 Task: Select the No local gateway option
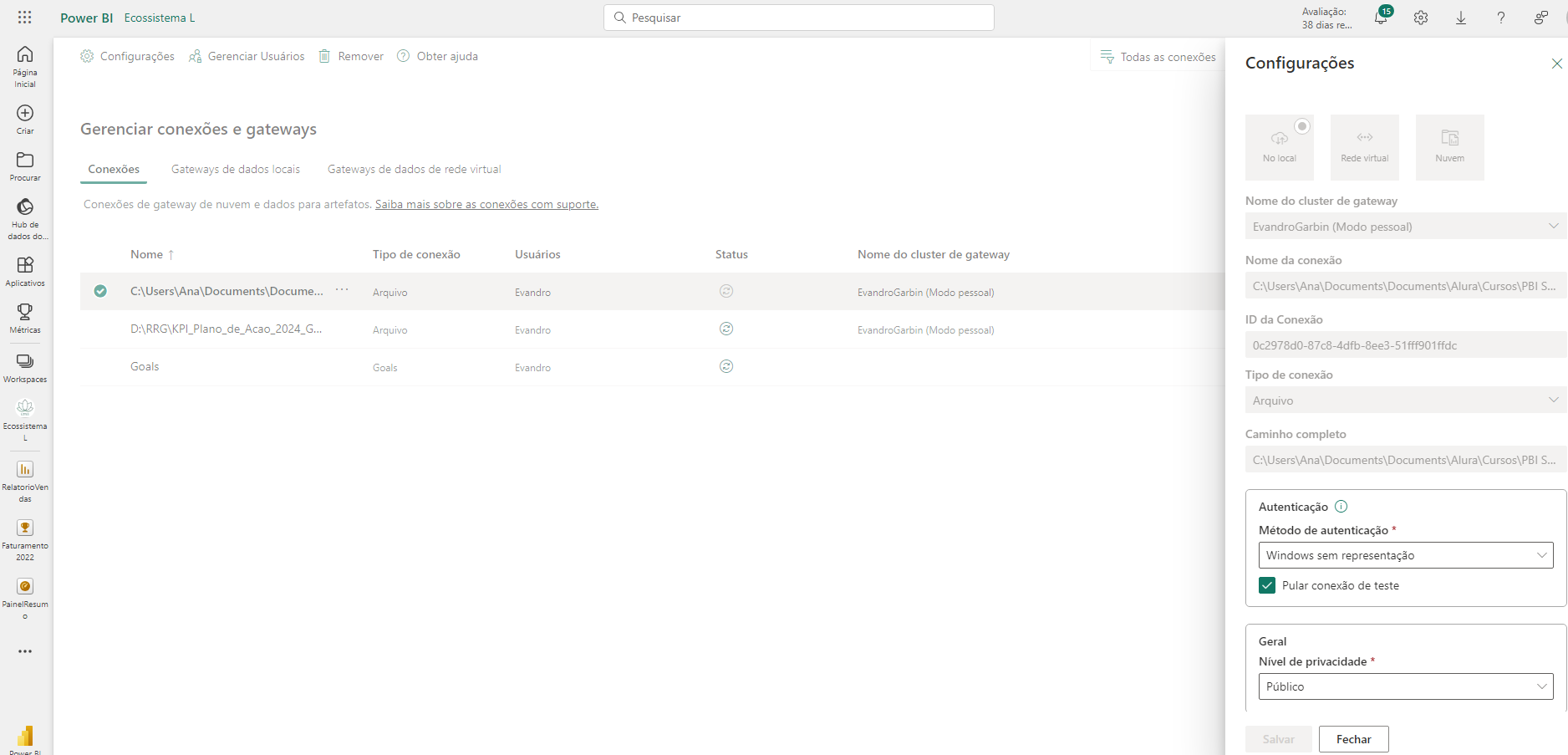point(1280,147)
